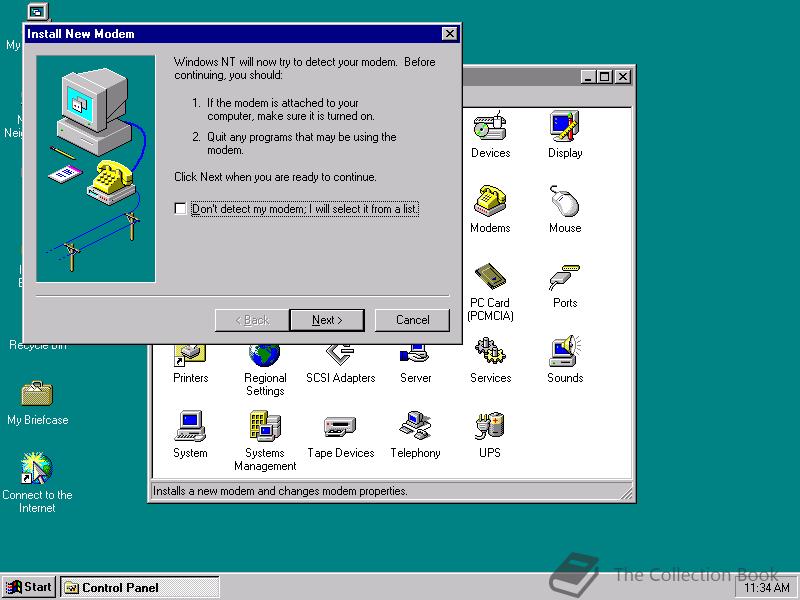Click Next in Install New Modem wizard

click(x=327, y=320)
